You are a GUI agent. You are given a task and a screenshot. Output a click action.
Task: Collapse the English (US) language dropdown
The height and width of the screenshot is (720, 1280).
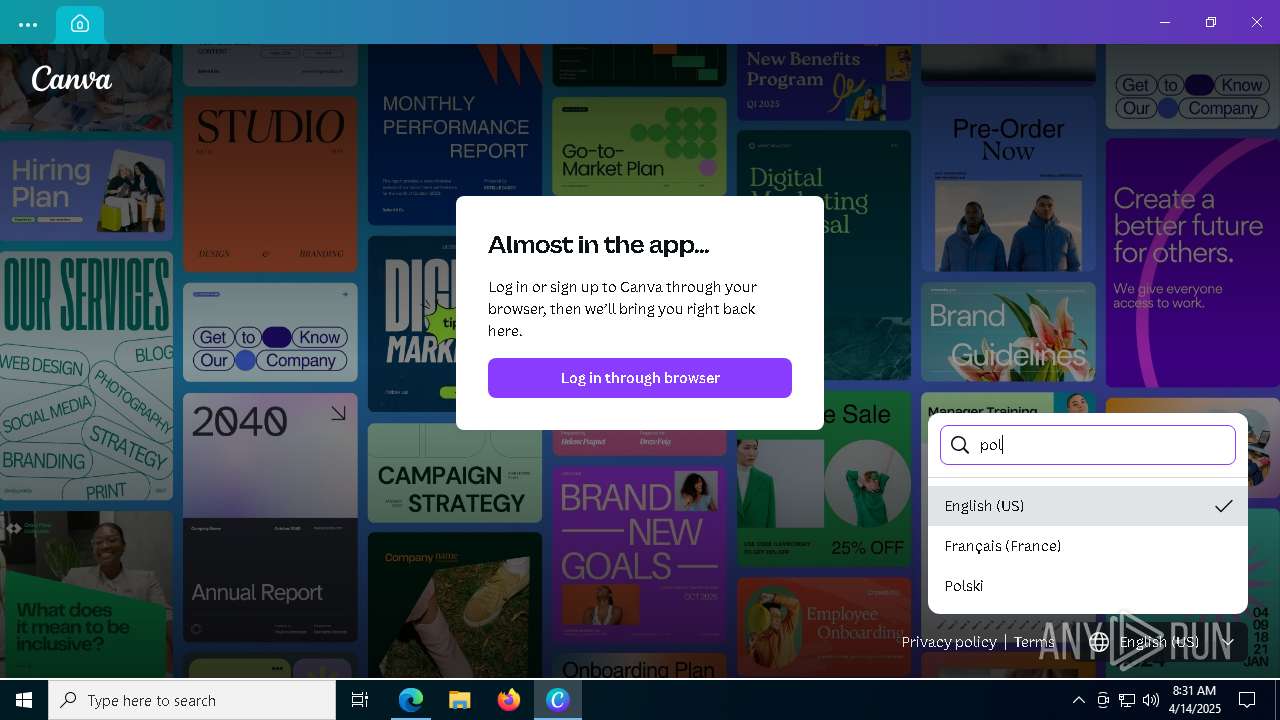pos(1163,642)
